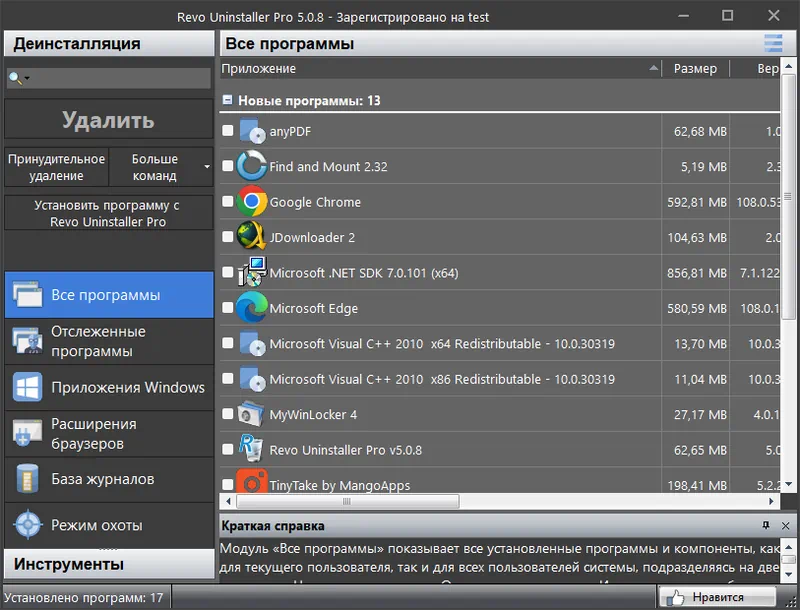800x610 pixels.
Task: Check the Visual C++ x64 Redistributable checkbox
Action: (228, 343)
